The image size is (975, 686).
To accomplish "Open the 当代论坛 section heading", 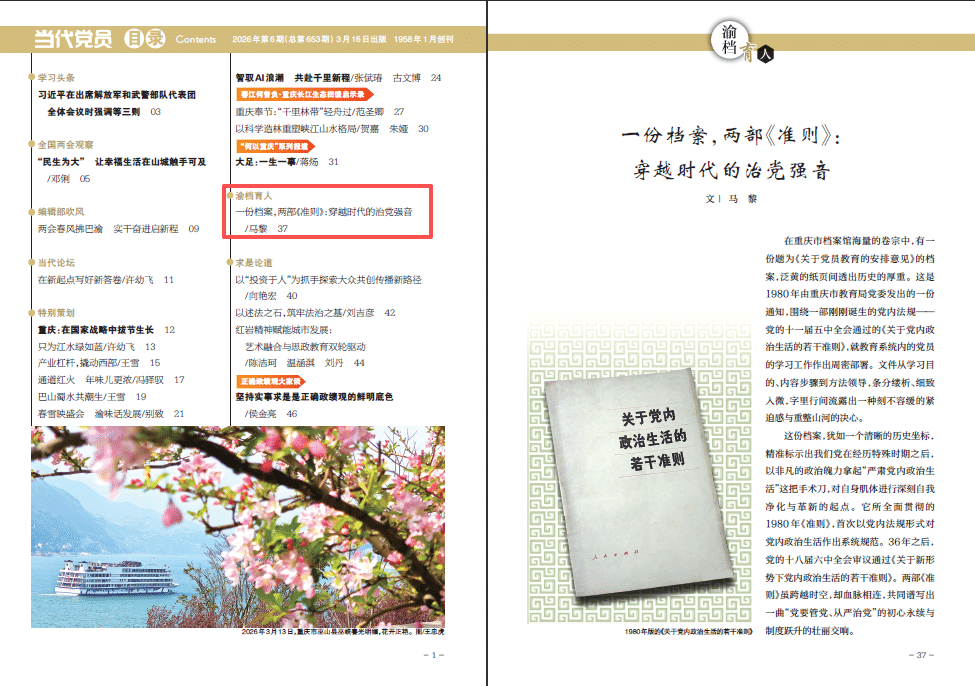I will click(x=55, y=262).
